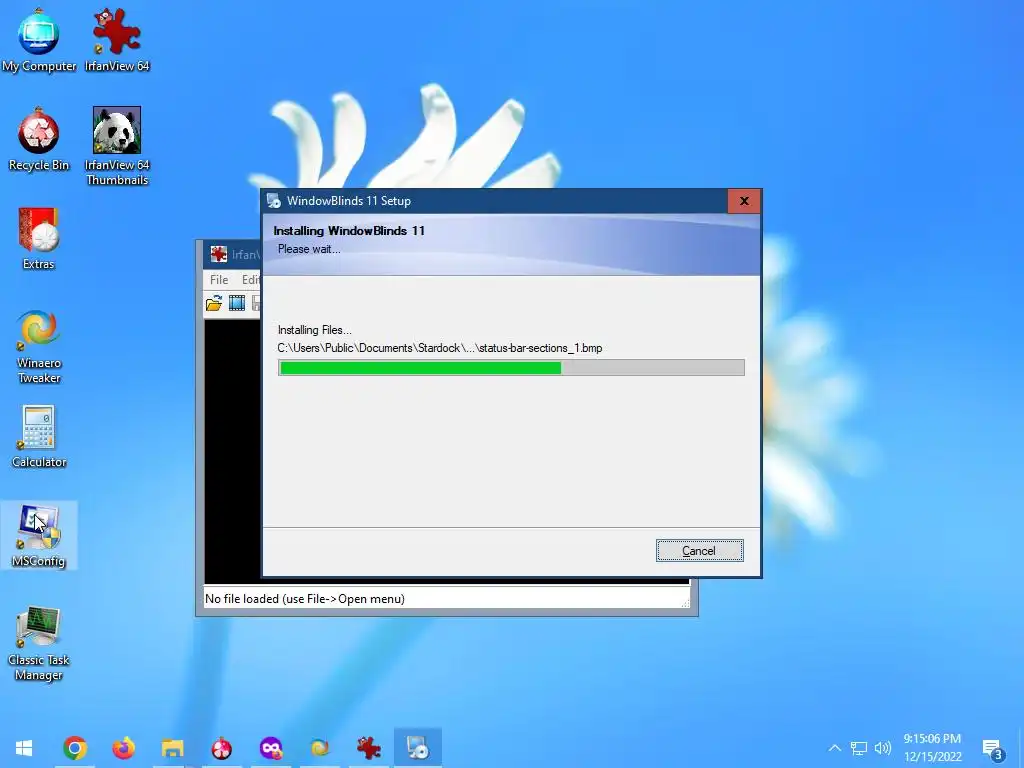Select the Classic Task Manager desktop icon
The image size is (1024, 768).
pos(39,643)
